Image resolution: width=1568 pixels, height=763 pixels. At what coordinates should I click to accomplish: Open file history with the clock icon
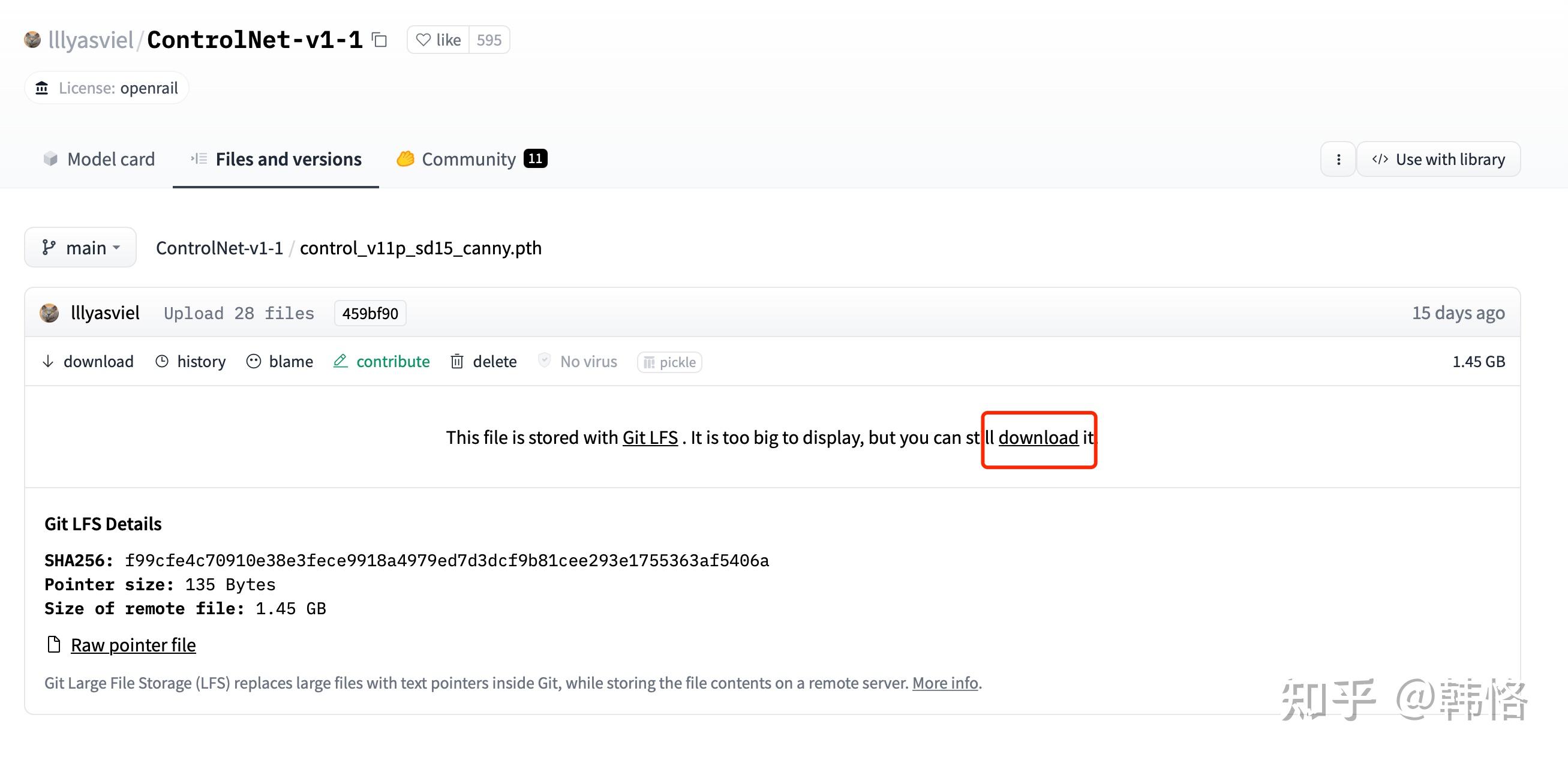tap(162, 362)
